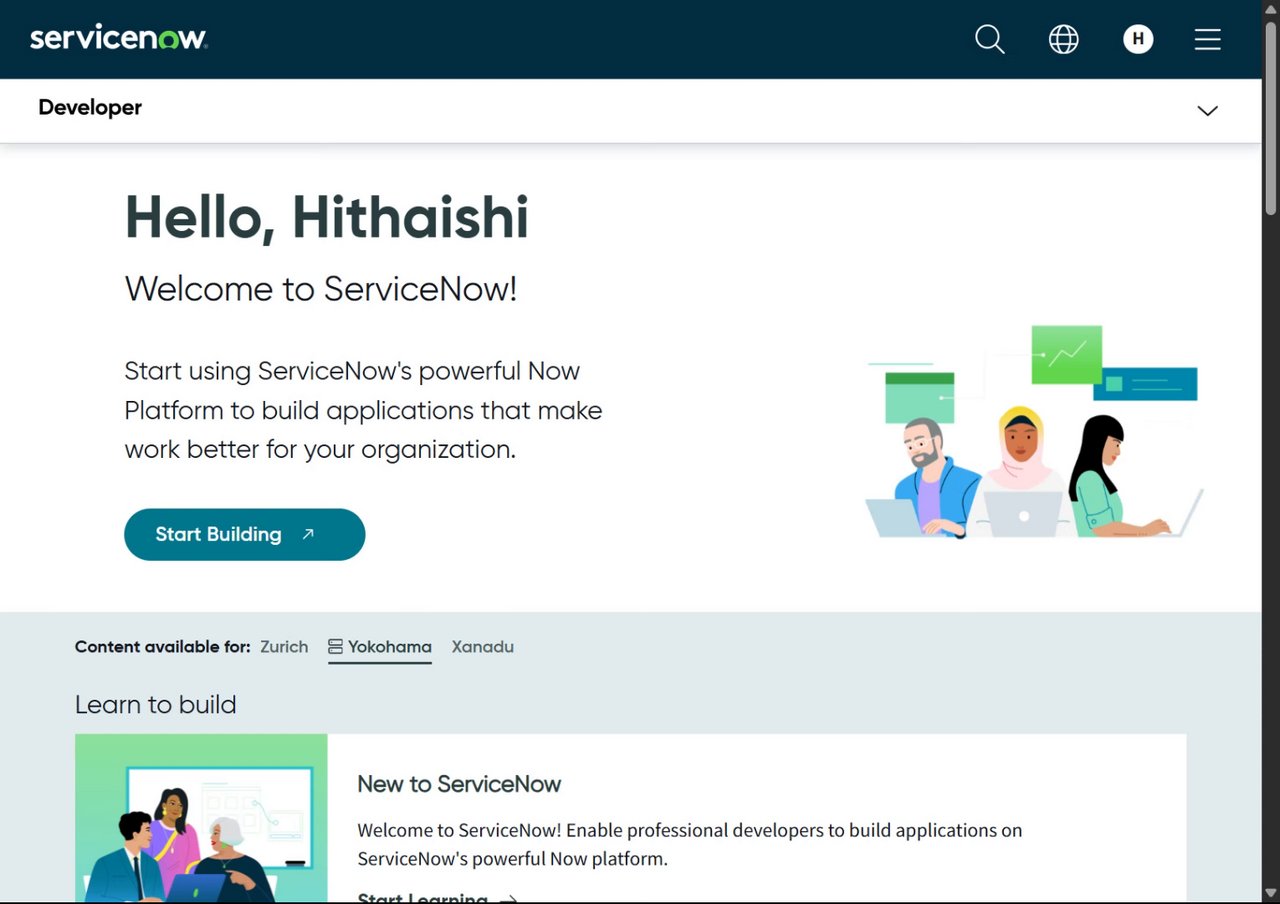Viewport: 1280px width, 904px height.
Task: Select the Xanadu release tab
Action: pyautogui.click(x=483, y=647)
